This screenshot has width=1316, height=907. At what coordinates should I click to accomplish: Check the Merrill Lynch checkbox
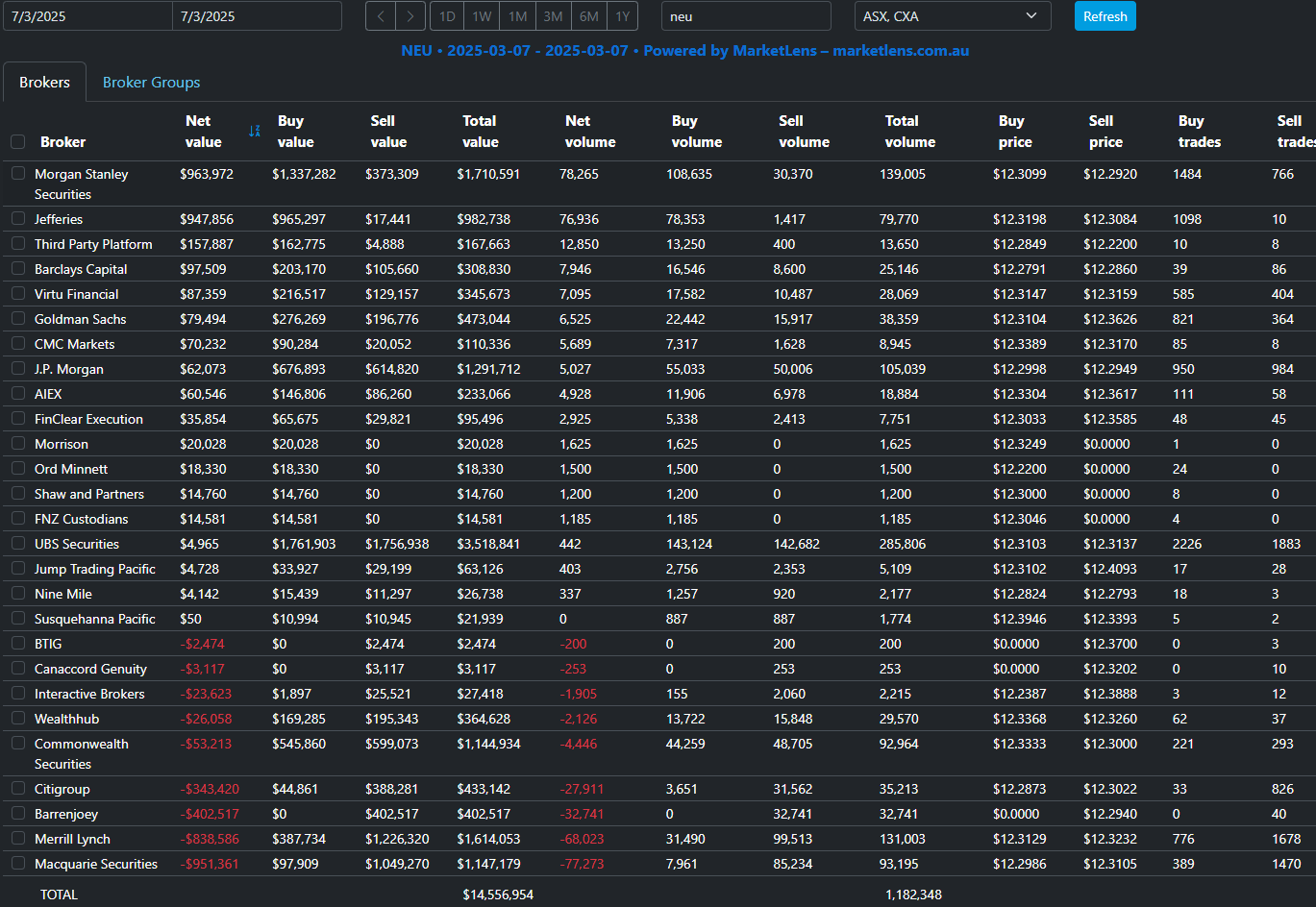(x=18, y=839)
